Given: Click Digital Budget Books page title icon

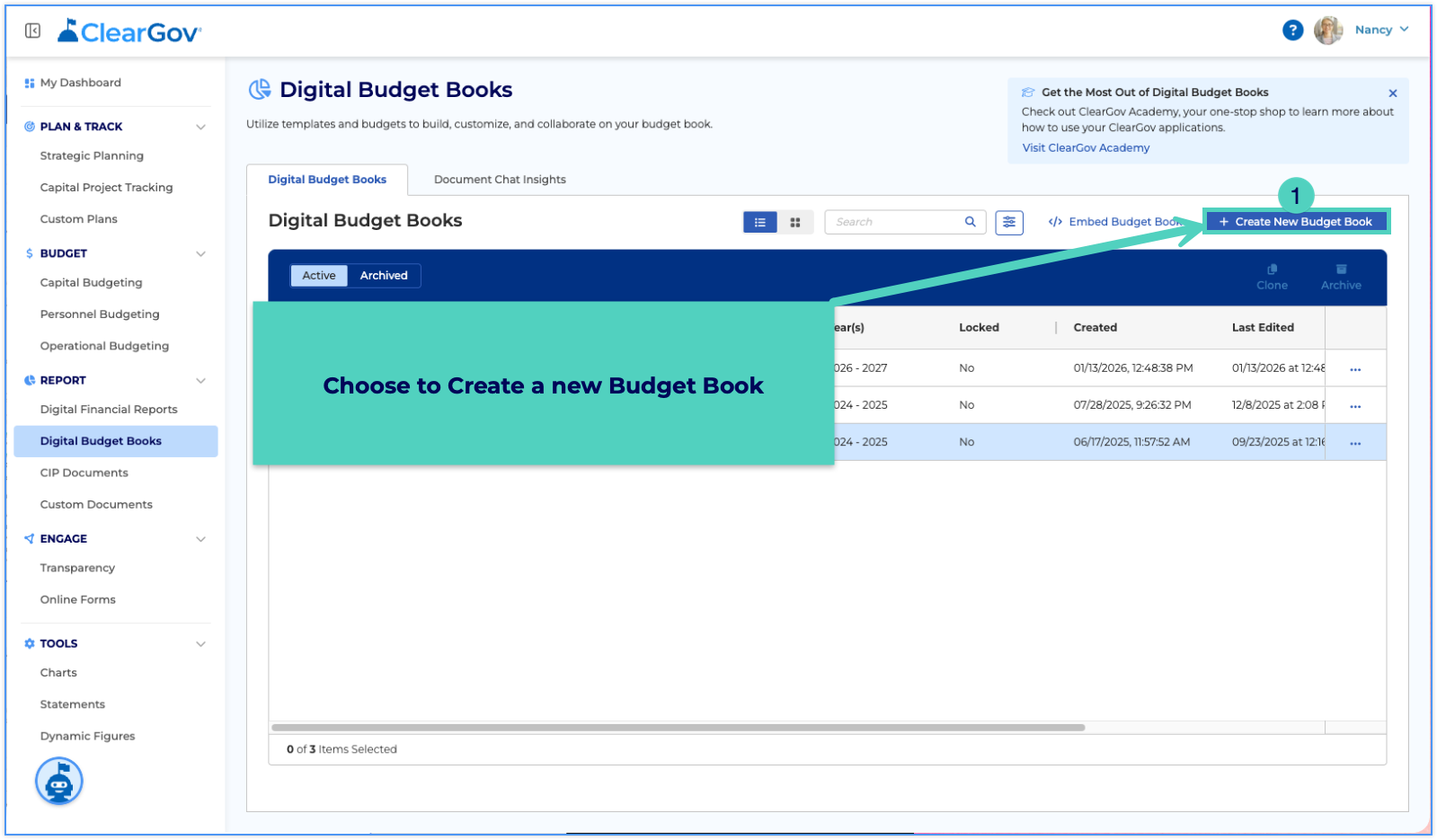Looking at the screenshot, I should coord(260,89).
